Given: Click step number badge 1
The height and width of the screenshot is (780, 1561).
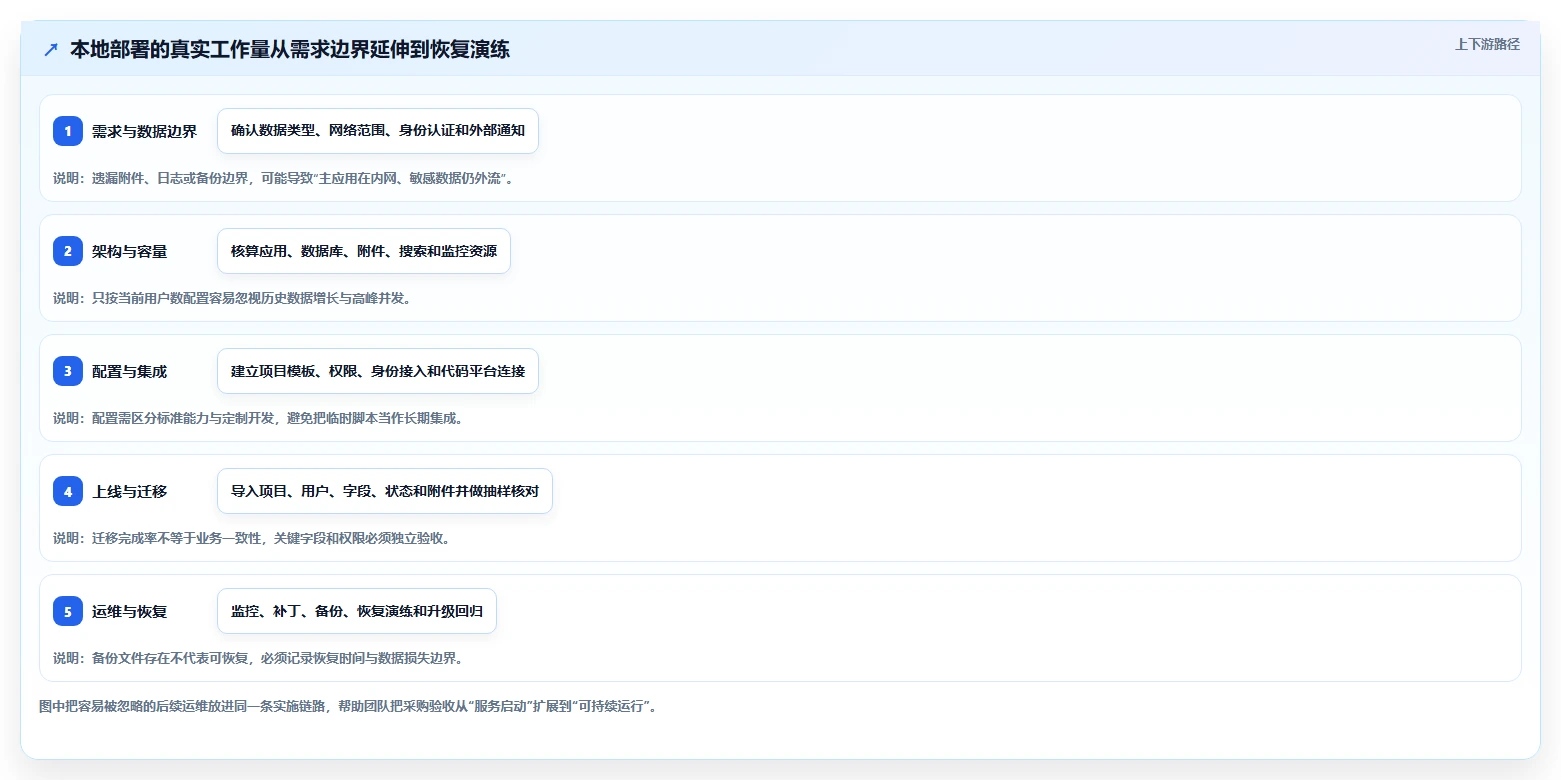Looking at the screenshot, I should [68, 131].
